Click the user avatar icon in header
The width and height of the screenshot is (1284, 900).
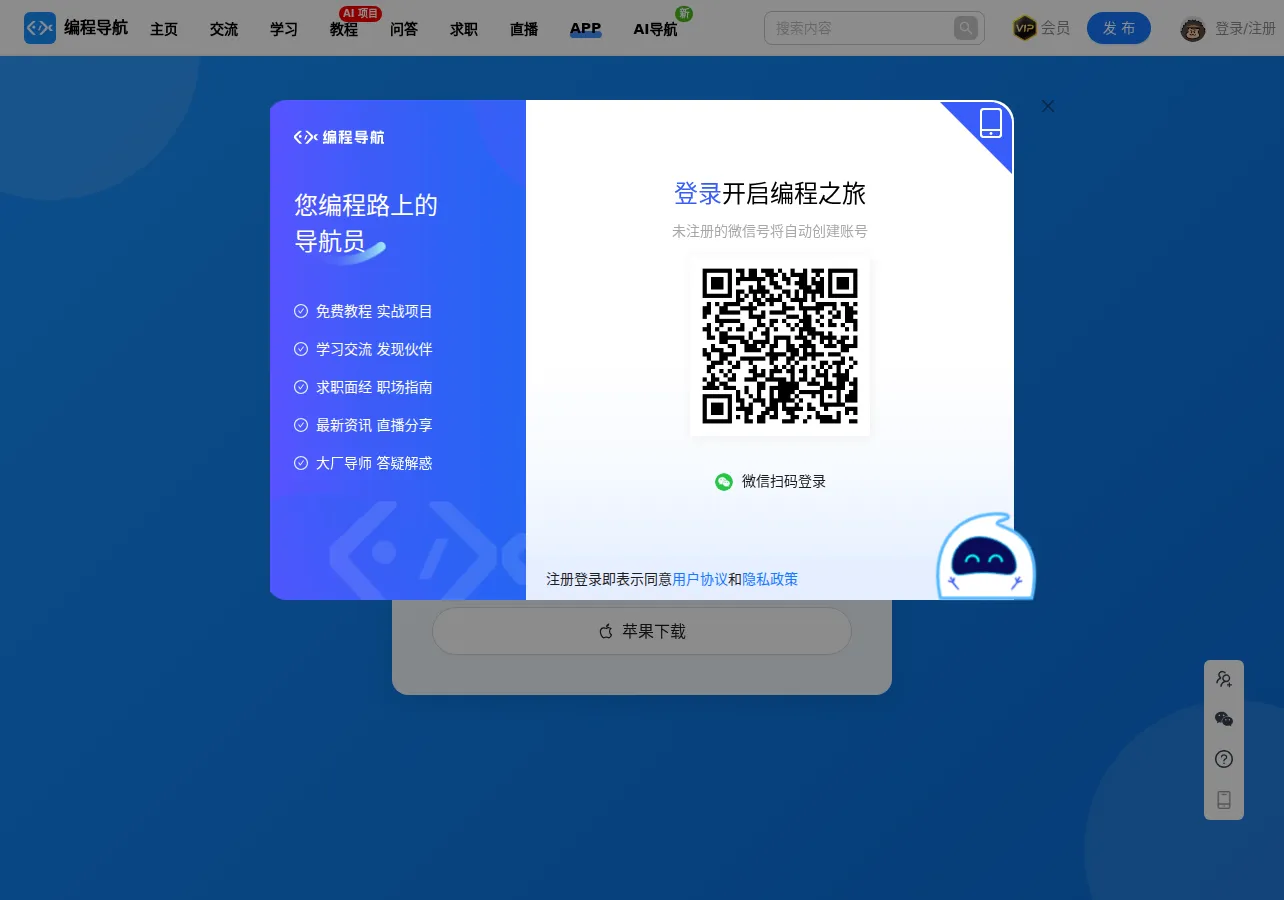[1192, 29]
